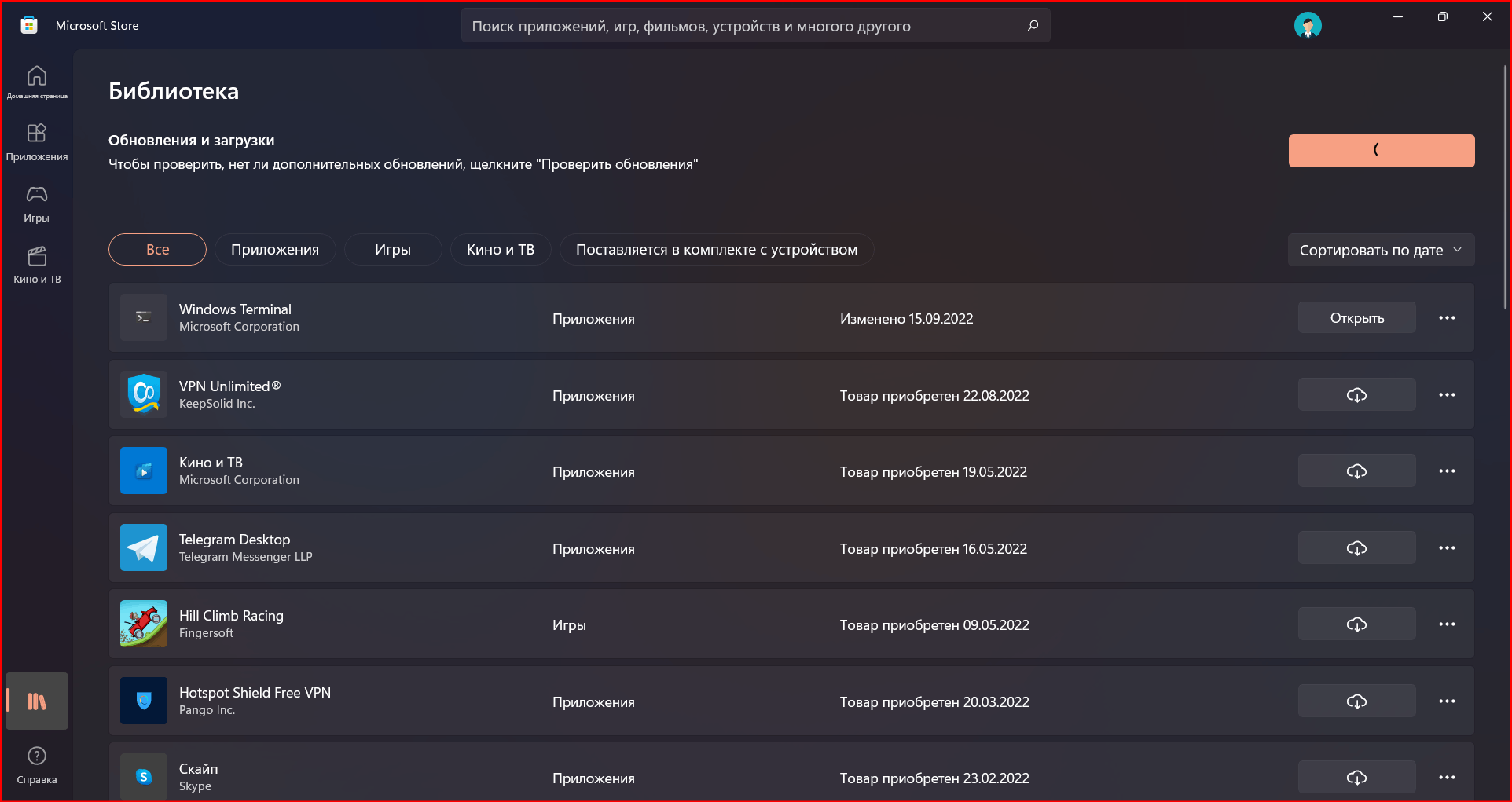
Task: Open more options for Hill Climb Racing
Action: (x=1447, y=624)
